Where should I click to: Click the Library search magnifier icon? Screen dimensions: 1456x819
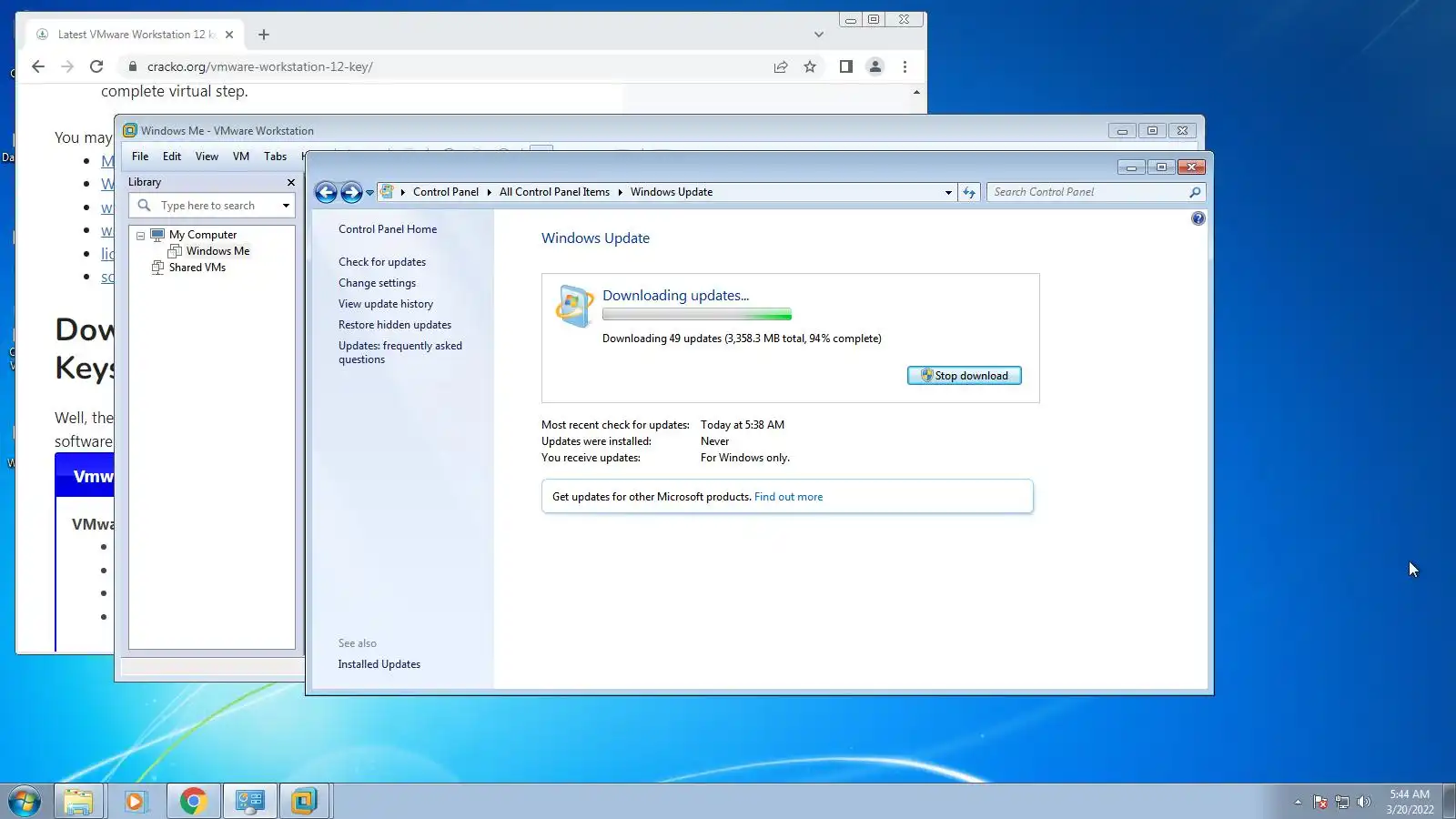(x=145, y=206)
